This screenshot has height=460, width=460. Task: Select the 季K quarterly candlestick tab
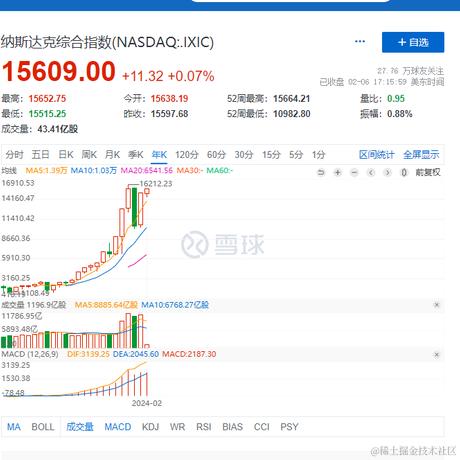tap(136, 155)
